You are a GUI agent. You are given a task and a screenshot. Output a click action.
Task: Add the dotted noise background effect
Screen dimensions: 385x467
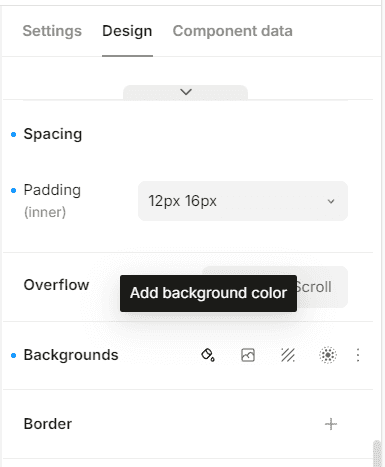pos(328,355)
